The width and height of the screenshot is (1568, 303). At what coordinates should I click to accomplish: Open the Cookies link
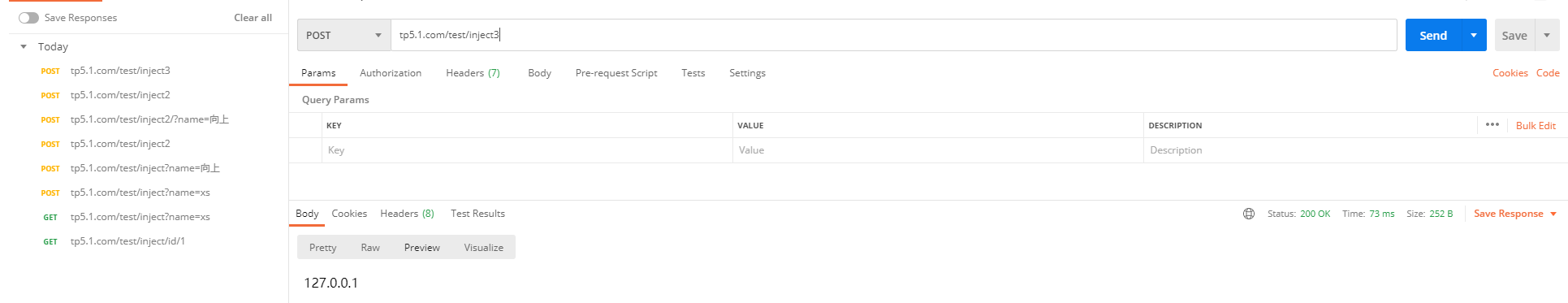click(1510, 73)
